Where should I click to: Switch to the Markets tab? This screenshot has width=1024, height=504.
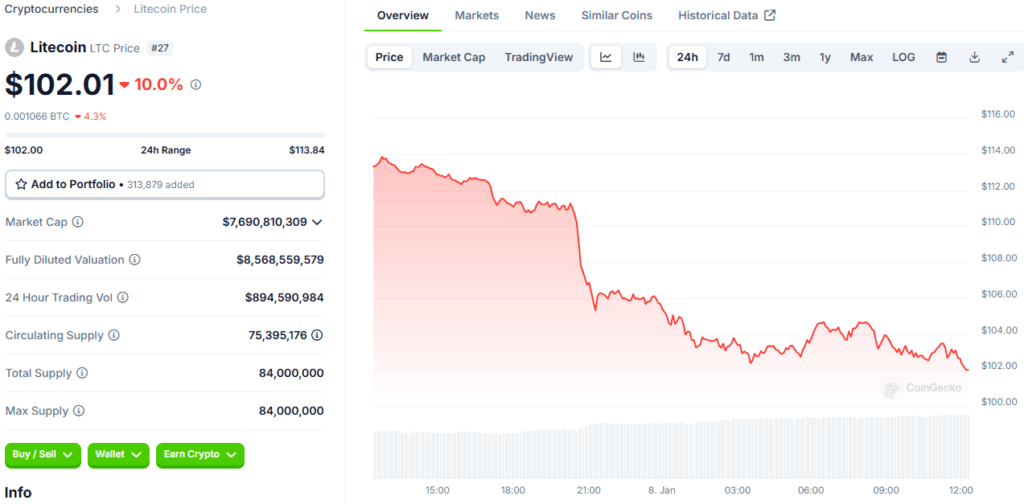(477, 16)
